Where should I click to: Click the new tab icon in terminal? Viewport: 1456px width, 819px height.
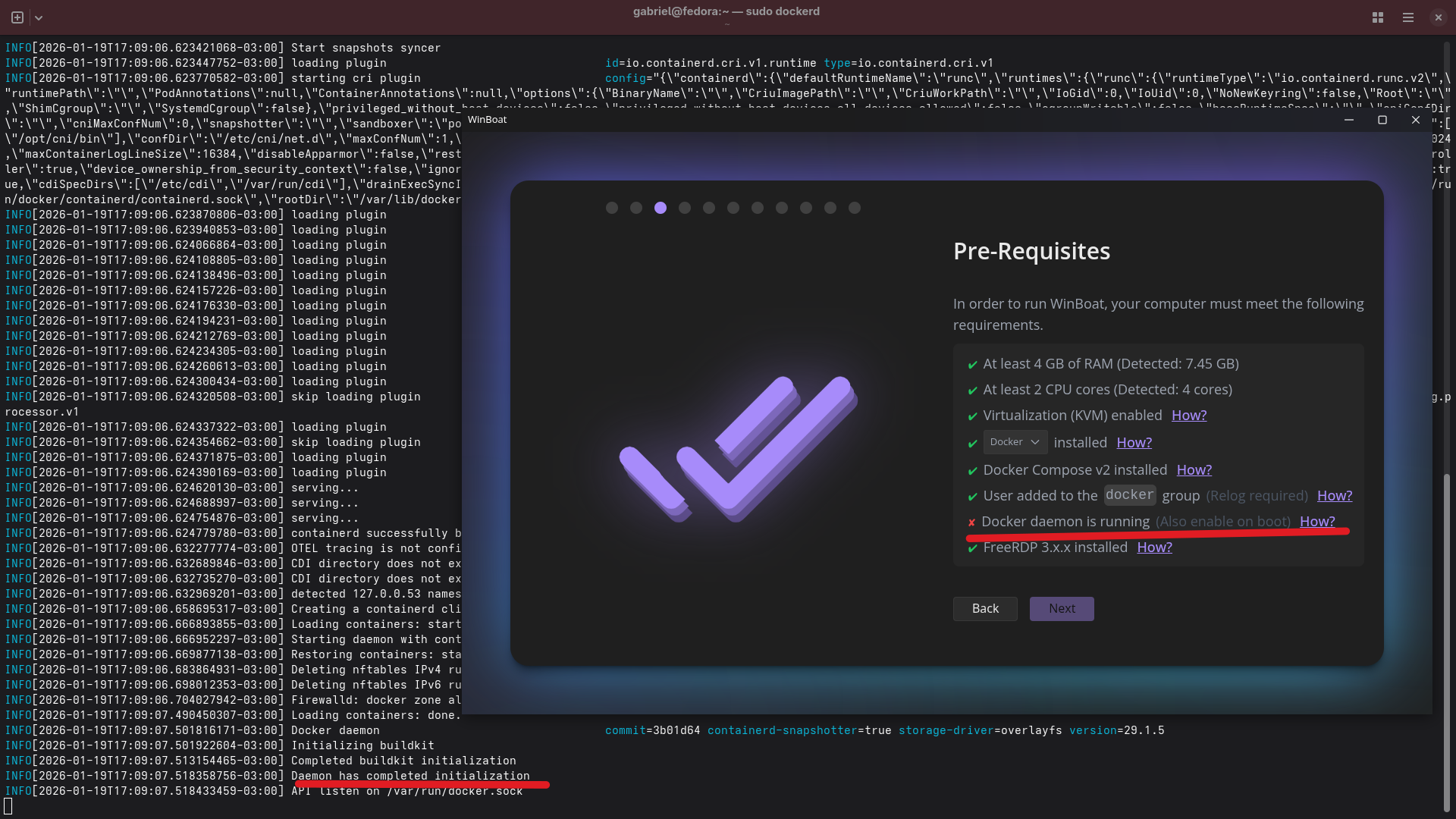click(x=17, y=17)
